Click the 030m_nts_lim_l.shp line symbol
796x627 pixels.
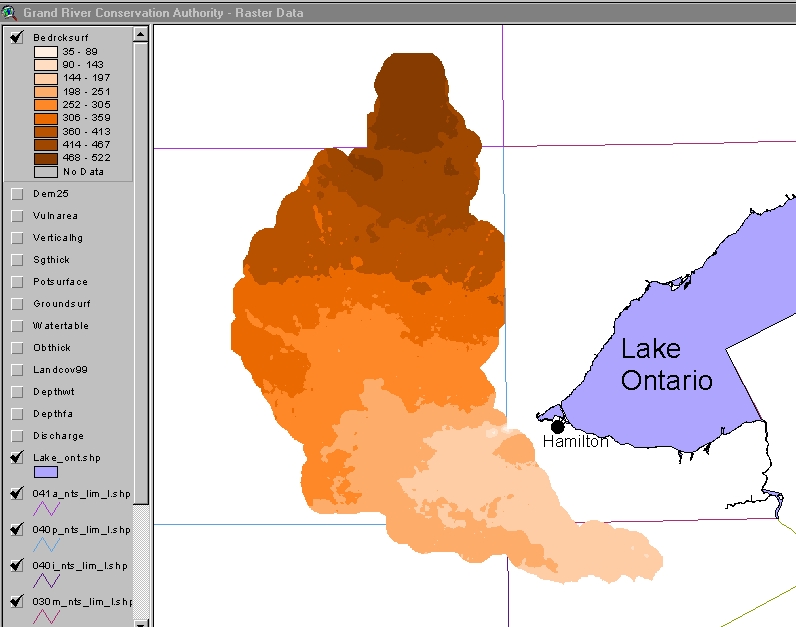tap(47, 616)
